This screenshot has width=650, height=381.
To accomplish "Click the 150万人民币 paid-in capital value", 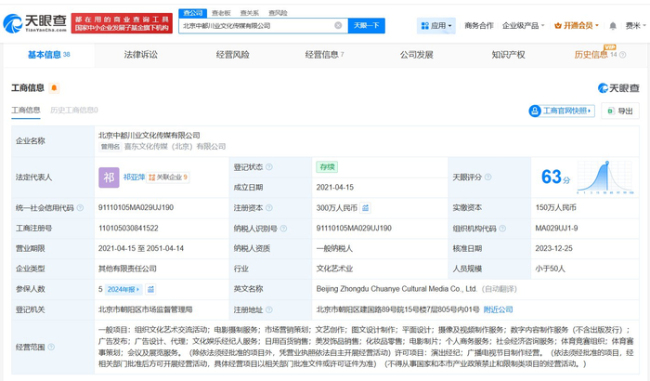I will [x=556, y=208].
